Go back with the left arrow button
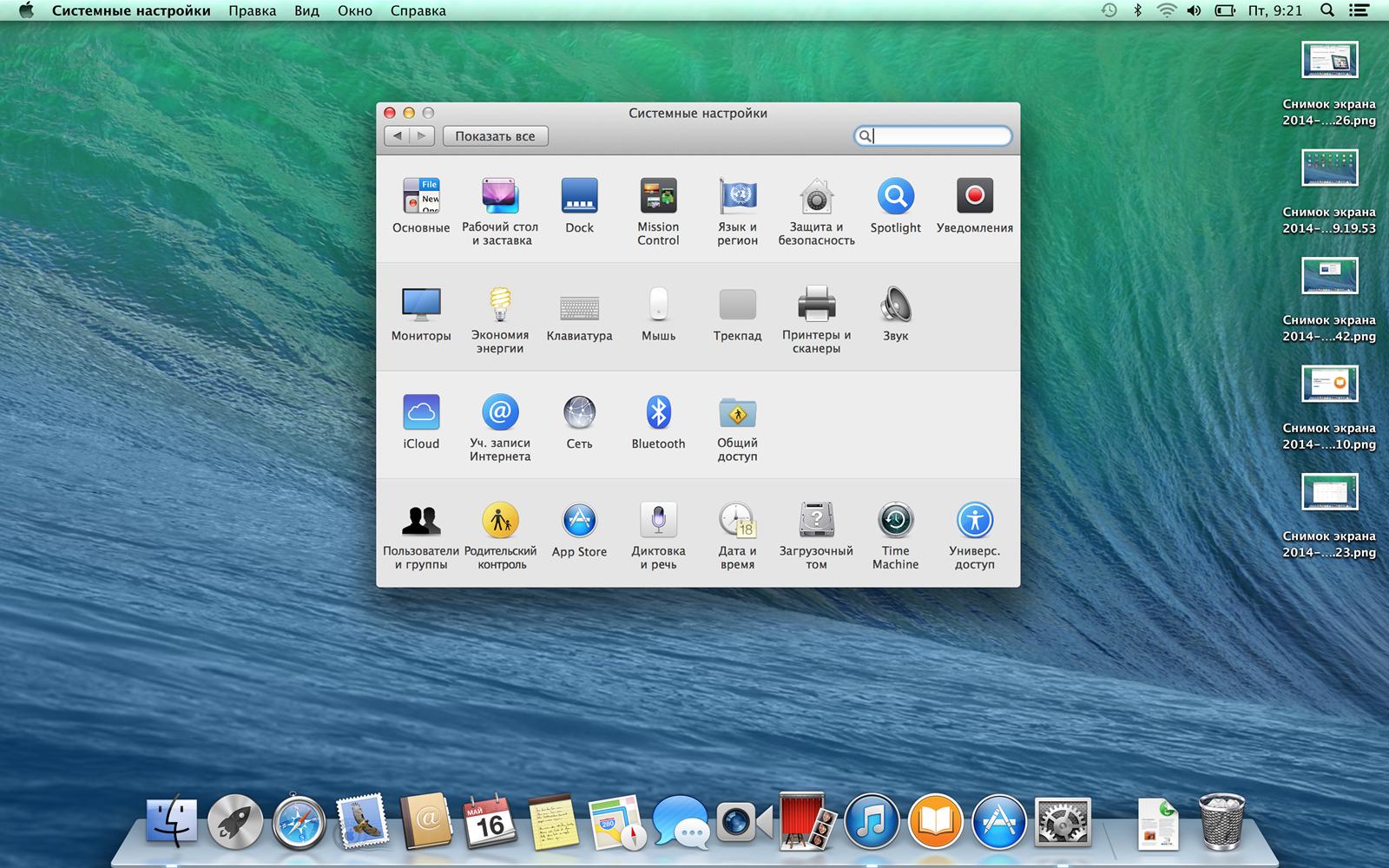The width and height of the screenshot is (1389, 868). click(x=397, y=136)
